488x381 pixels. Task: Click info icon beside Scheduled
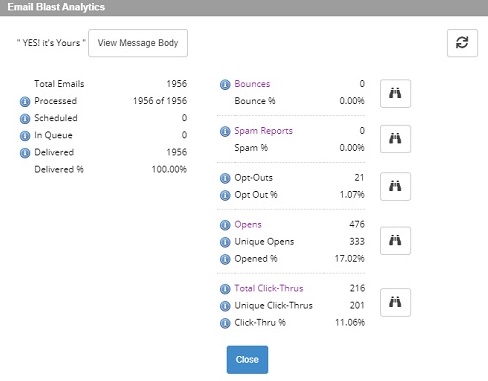25,118
